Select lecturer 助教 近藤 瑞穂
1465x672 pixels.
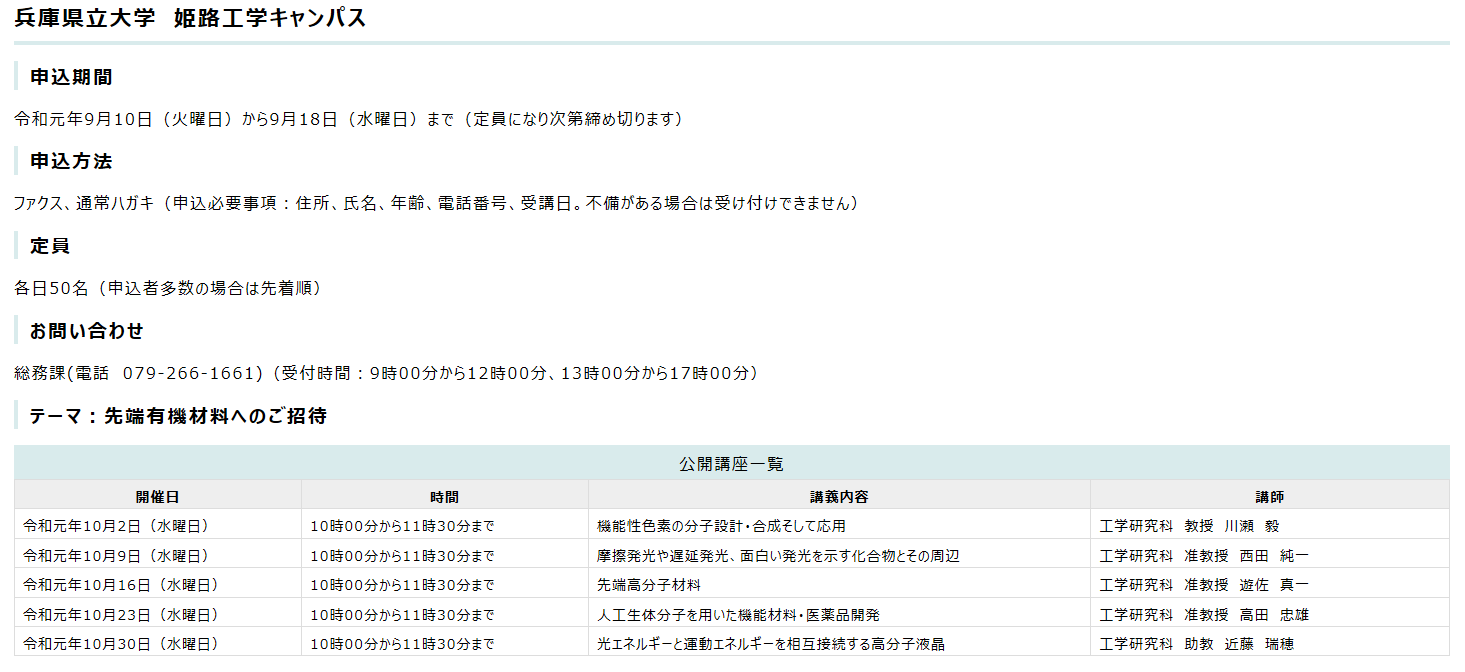click(1270, 643)
